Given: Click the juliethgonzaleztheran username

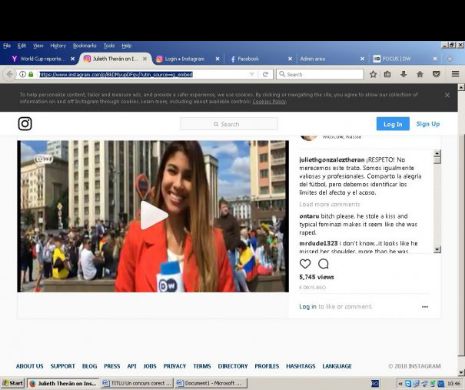Looking at the screenshot, I should (x=332, y=160).
